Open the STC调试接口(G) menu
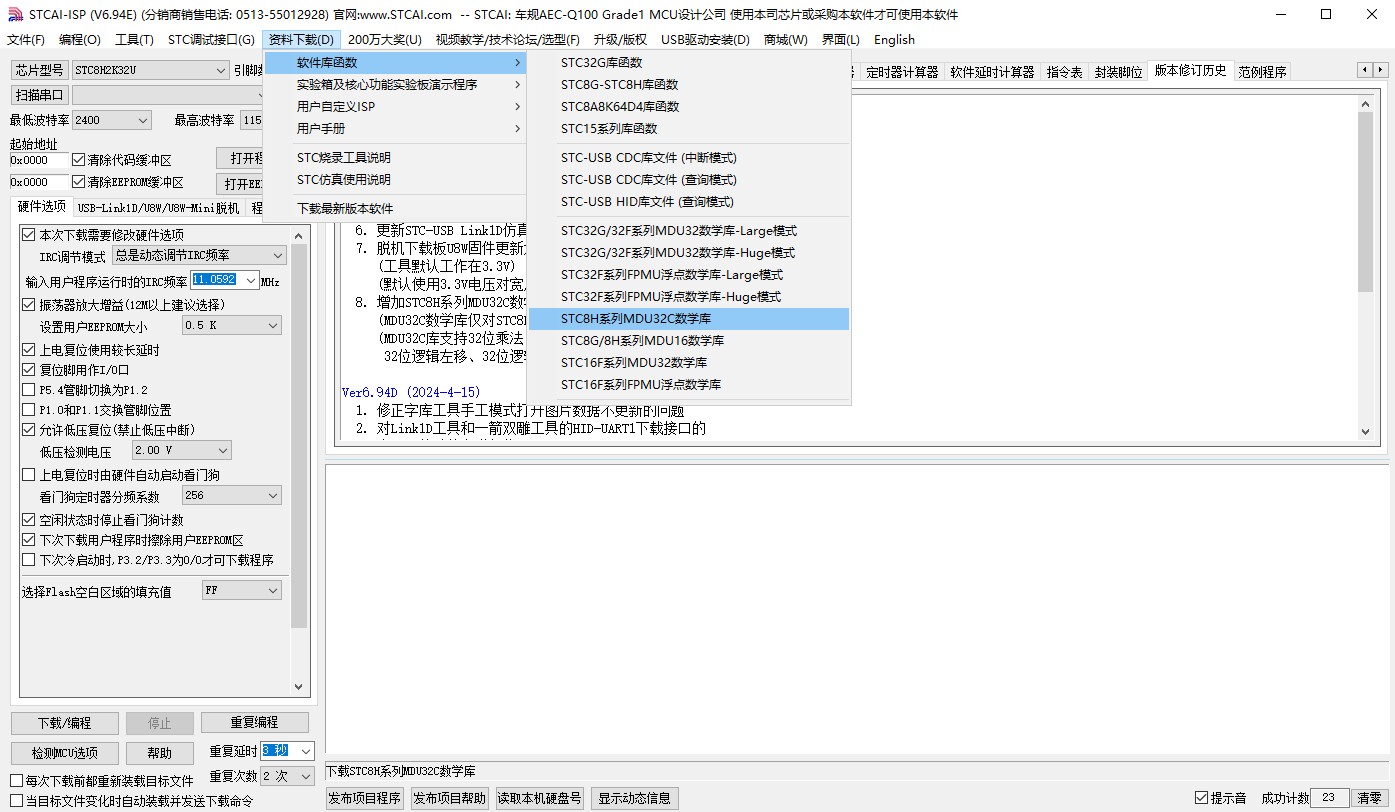The width and height of the screenshot is (1395, 812). pyautogui.click(x=211, y=40)
